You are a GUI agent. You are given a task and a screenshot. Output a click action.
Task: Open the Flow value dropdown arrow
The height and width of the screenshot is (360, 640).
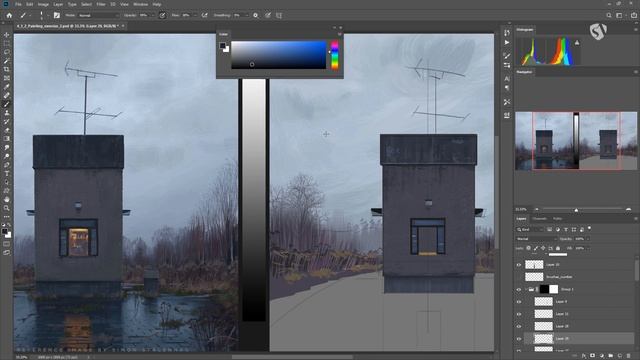tap(195, 15)
